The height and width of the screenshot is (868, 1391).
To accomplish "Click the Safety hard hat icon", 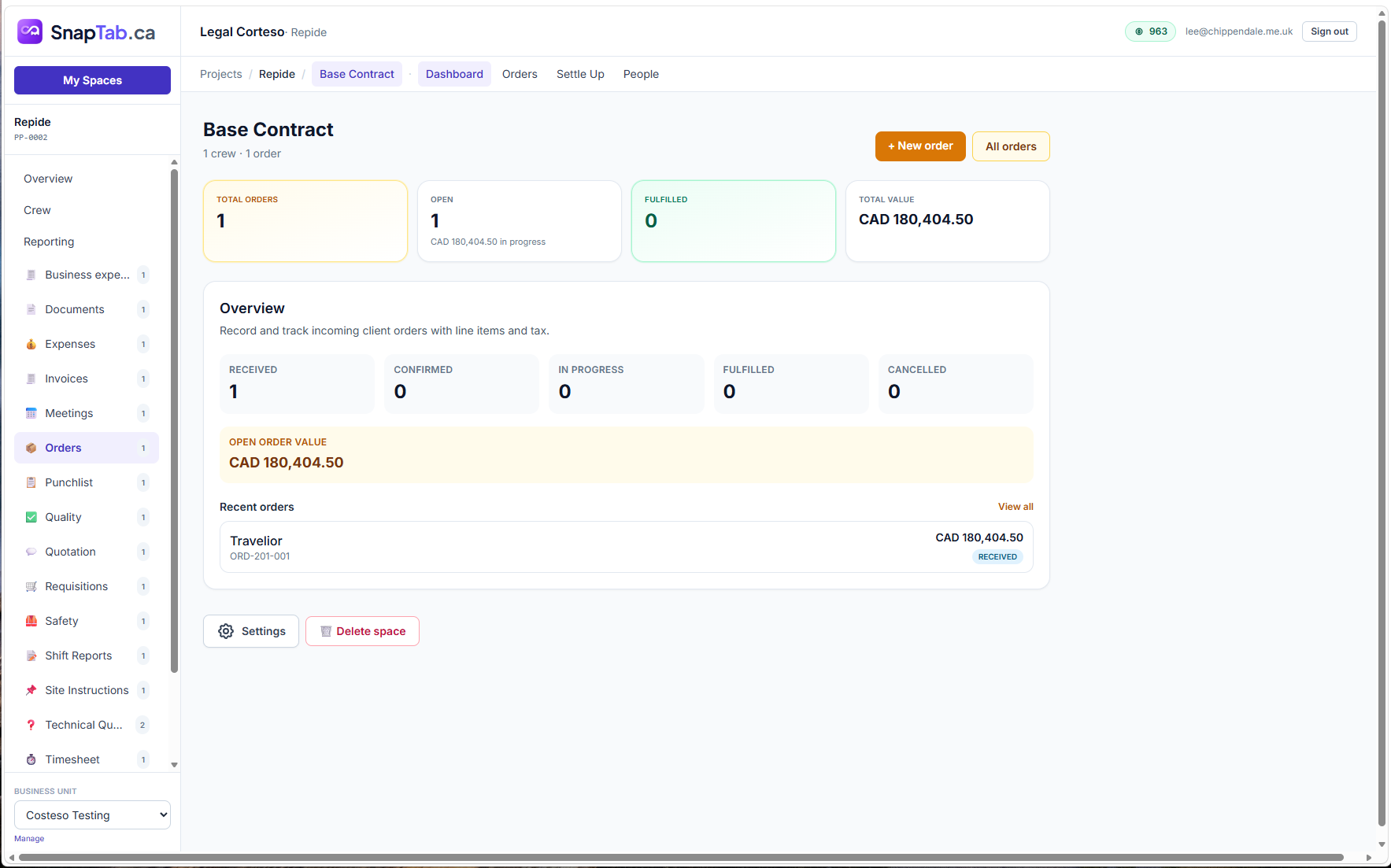I will [31, 621].
